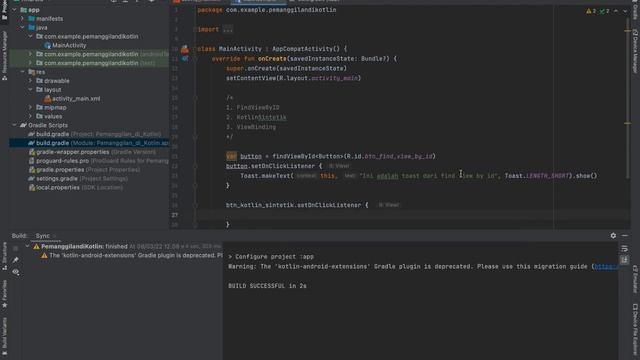Open the Favorites tool window
Image resolution: width=640 pixels, height=360 pixels.
pos(4,294)
